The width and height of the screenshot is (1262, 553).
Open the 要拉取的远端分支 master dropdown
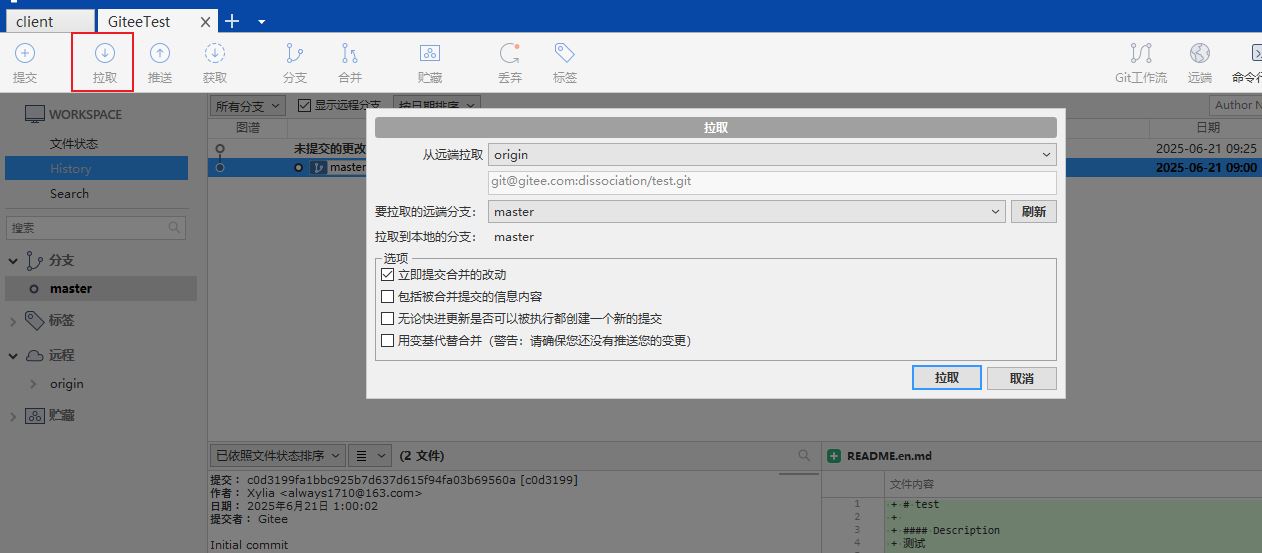pyautogui.click(x=746, y=212)
